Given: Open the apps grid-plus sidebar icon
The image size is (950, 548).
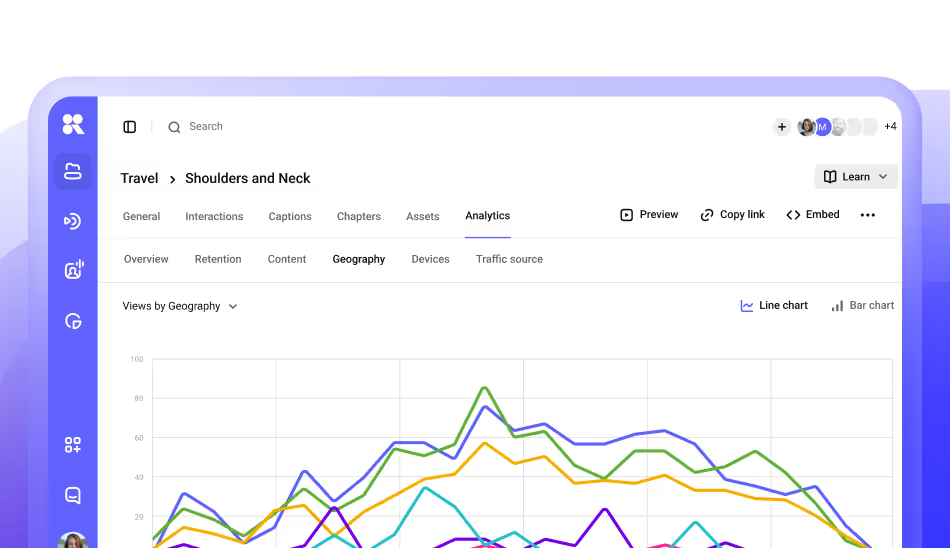Looking at the screenshot, I should coord(73,445).
